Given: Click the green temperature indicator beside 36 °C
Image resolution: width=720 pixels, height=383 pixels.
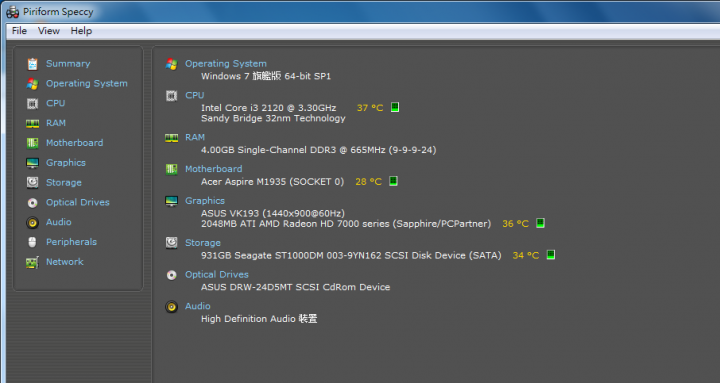Looking at the screenshot, I should click(x=540, y=223).
